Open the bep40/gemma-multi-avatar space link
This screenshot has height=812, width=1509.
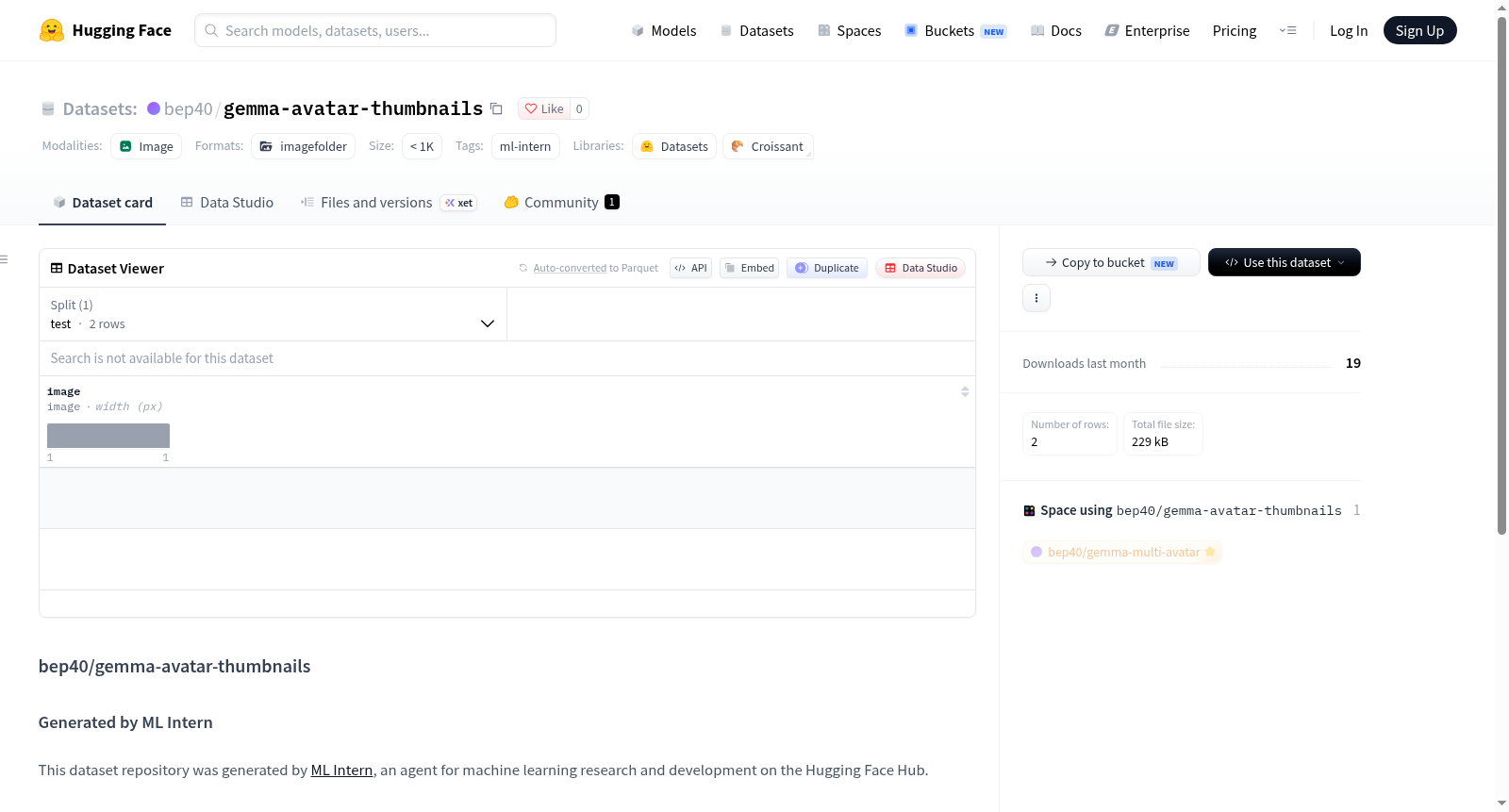[x=1123, y=552]
